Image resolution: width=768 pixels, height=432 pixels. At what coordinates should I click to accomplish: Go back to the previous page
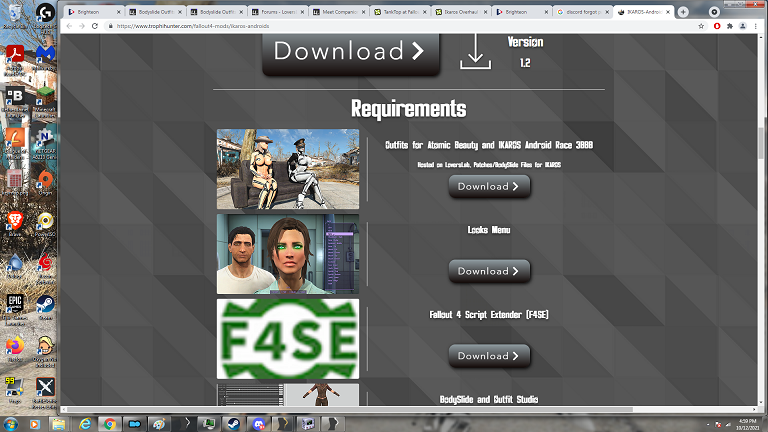[x=69, y=26]
